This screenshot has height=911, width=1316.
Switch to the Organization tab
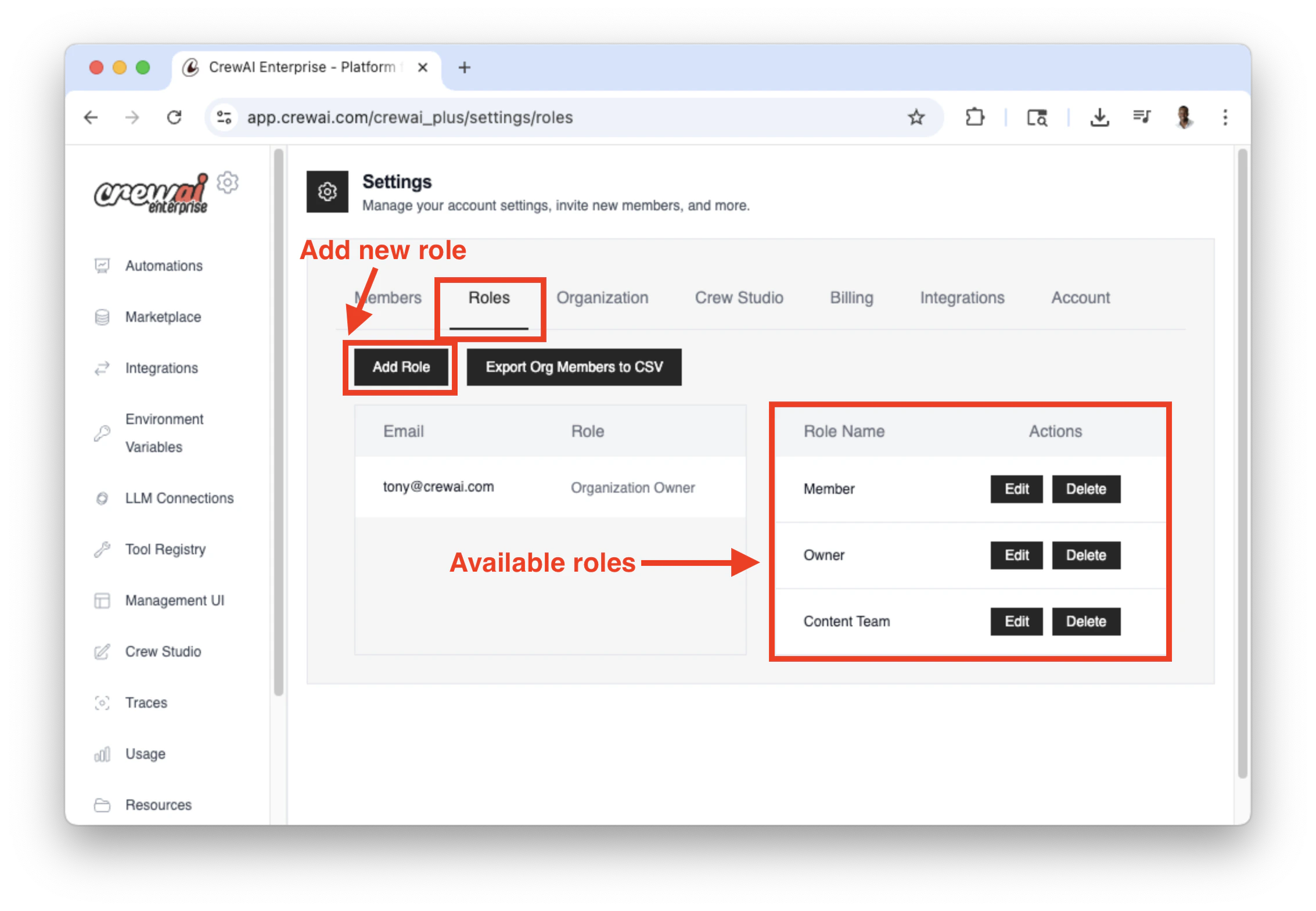(x=602, y=298)
